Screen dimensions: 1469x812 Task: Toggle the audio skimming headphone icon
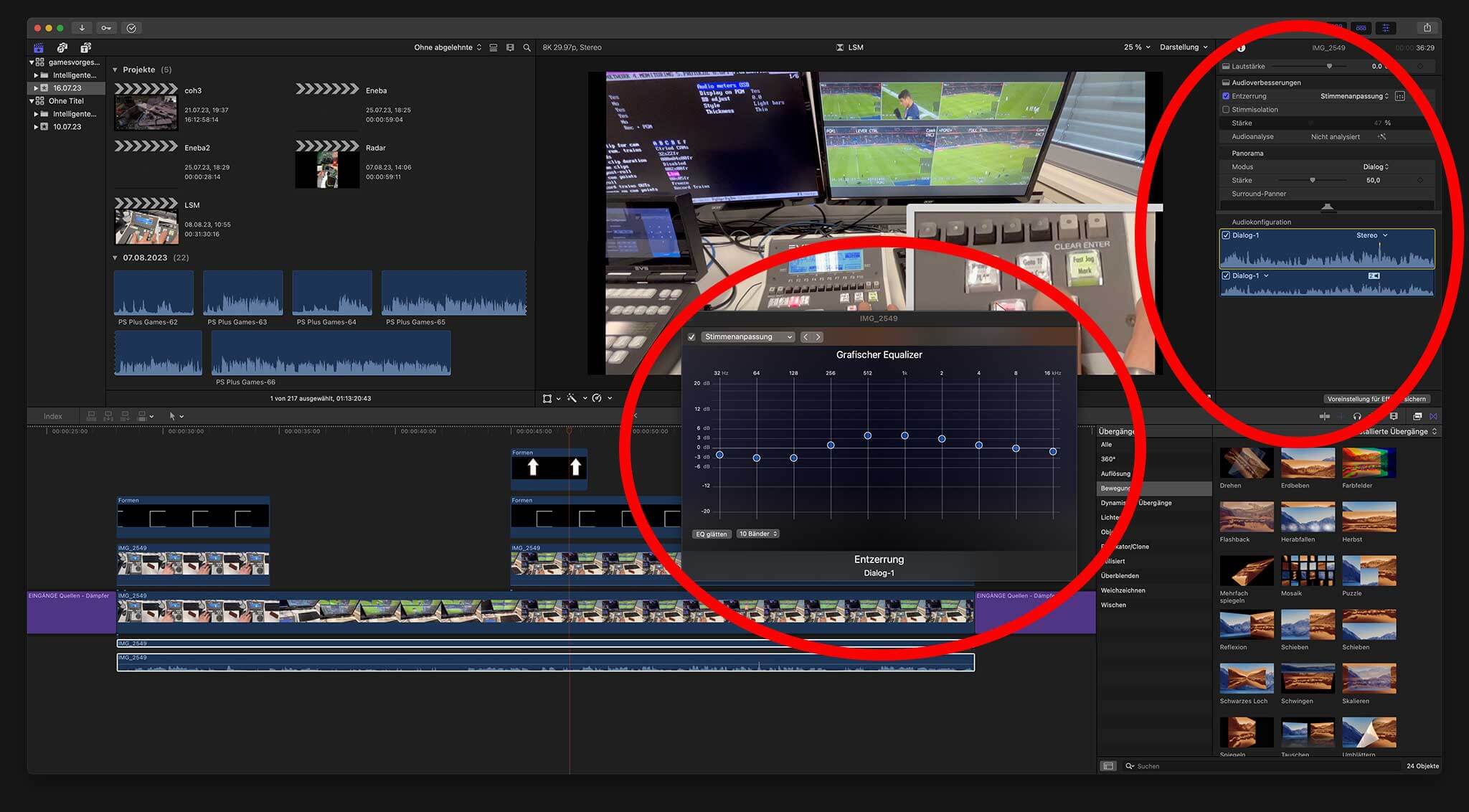(1357, 417)
